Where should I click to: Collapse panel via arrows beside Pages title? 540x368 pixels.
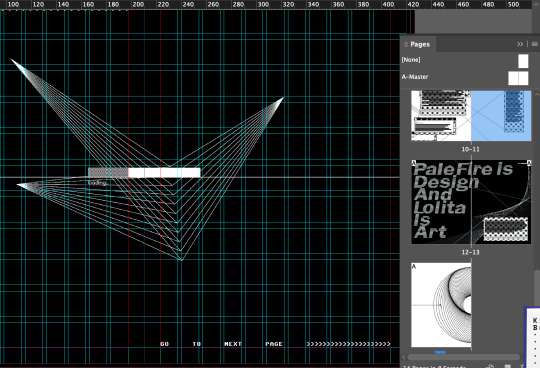tap(406, 44)
